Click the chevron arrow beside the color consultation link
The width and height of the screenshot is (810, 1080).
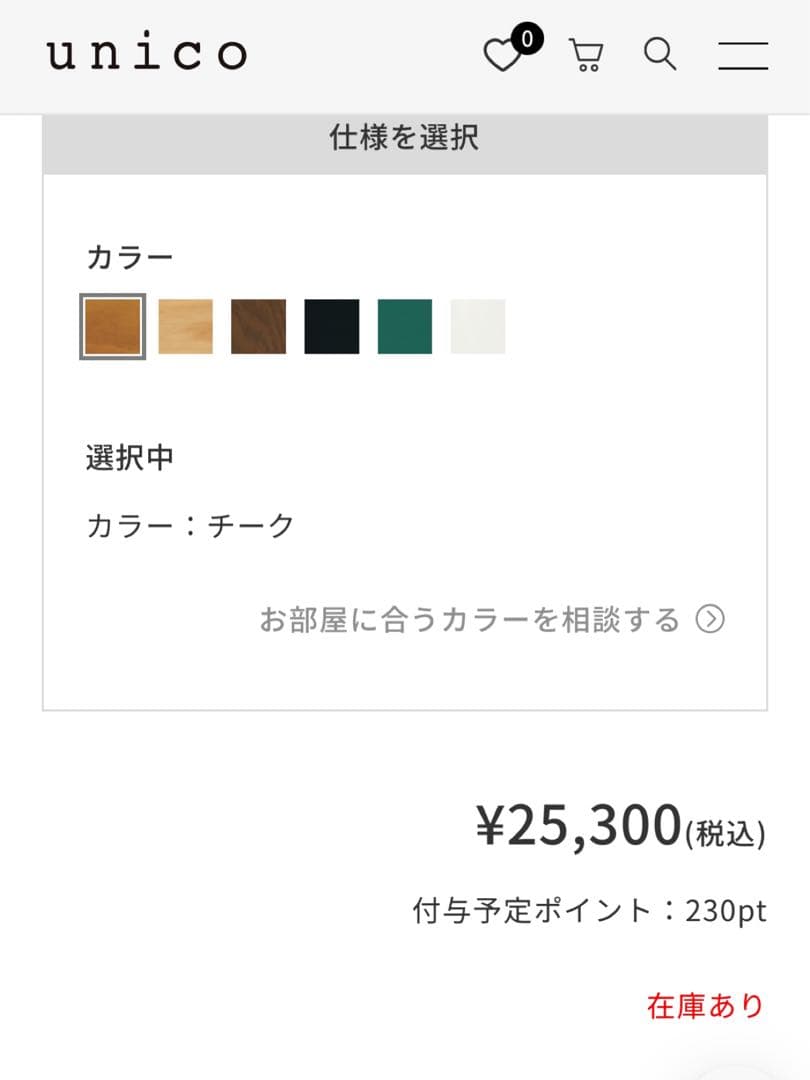pyautogui.click(x=711, y=619)
